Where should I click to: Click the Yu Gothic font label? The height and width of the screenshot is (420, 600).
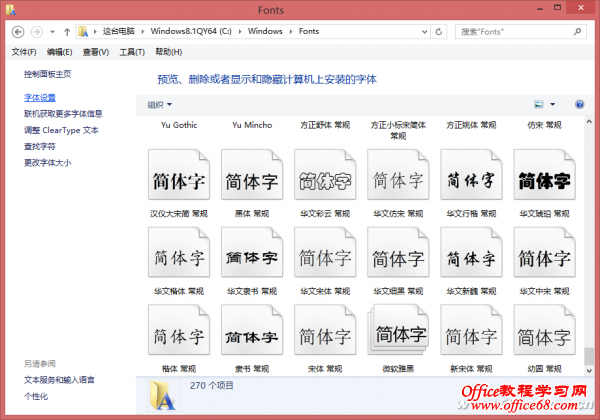[179, 125]
